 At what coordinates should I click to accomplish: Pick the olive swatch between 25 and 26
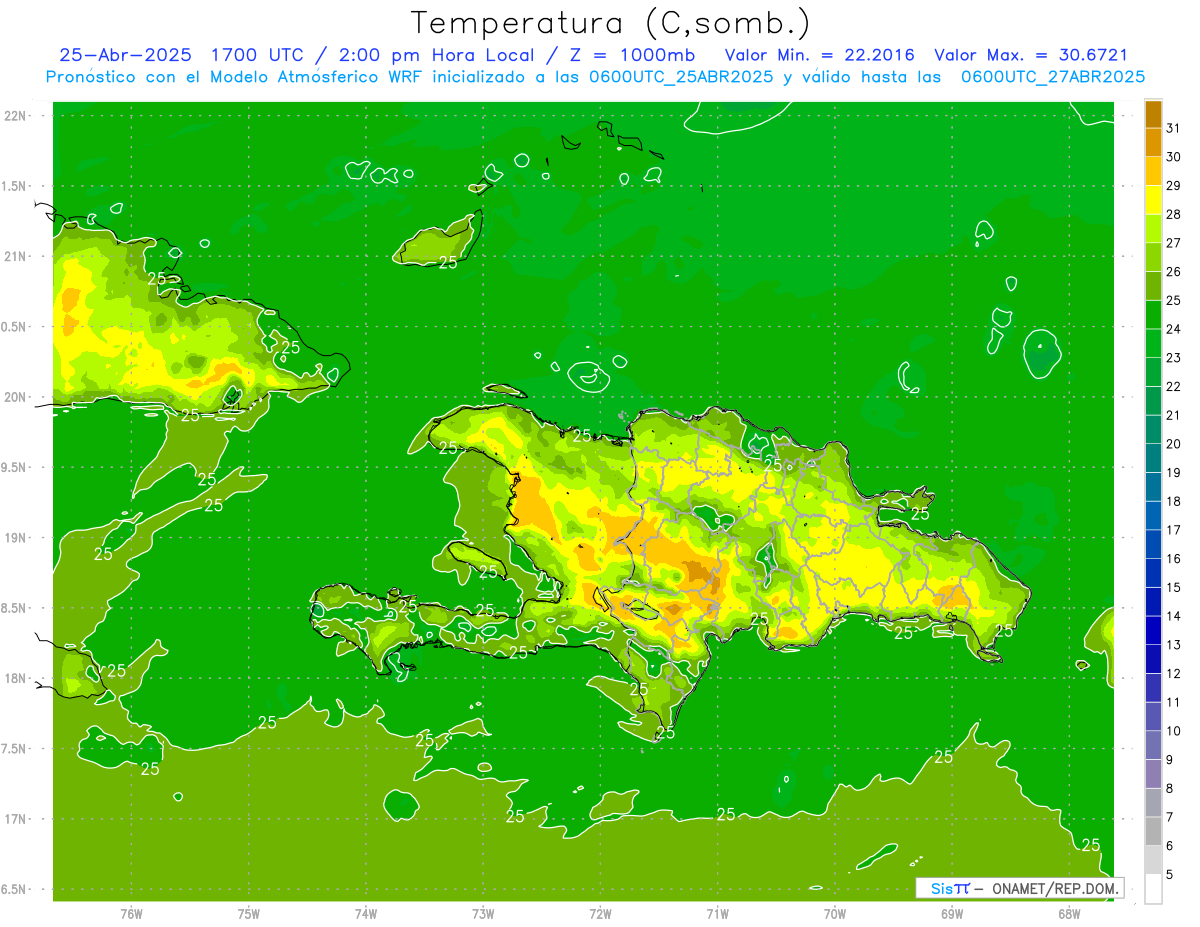click(x=1153, y=286)
